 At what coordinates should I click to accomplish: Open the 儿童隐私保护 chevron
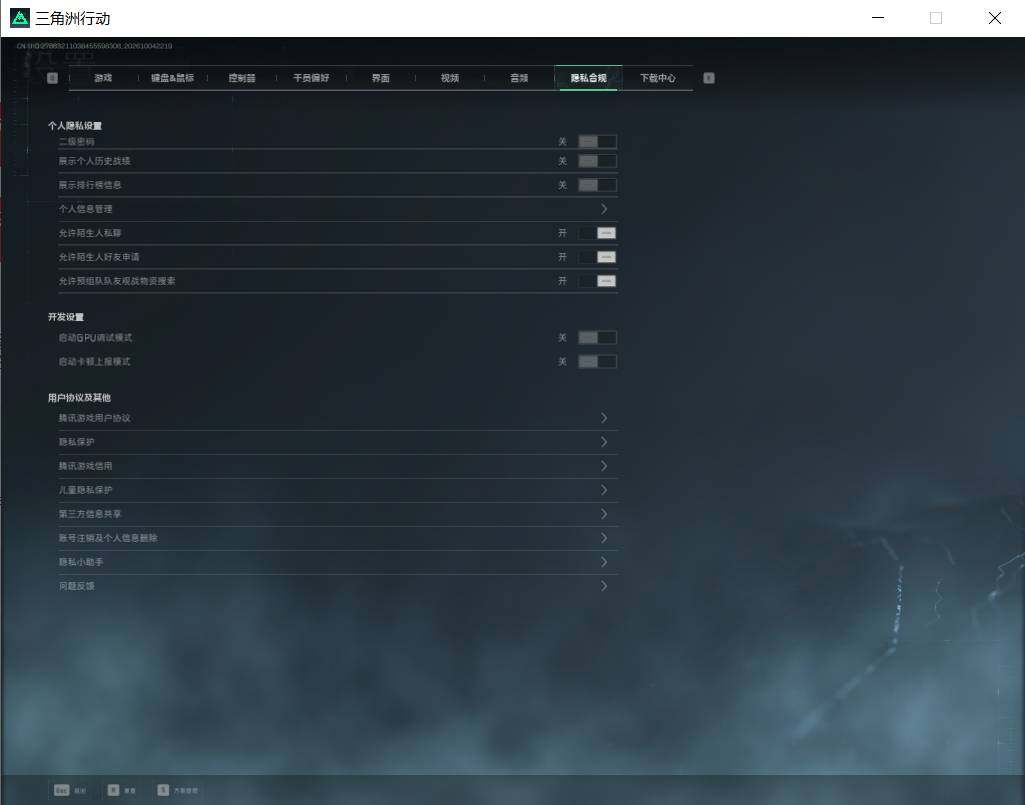pyautogui.click(x=604, y=490)
